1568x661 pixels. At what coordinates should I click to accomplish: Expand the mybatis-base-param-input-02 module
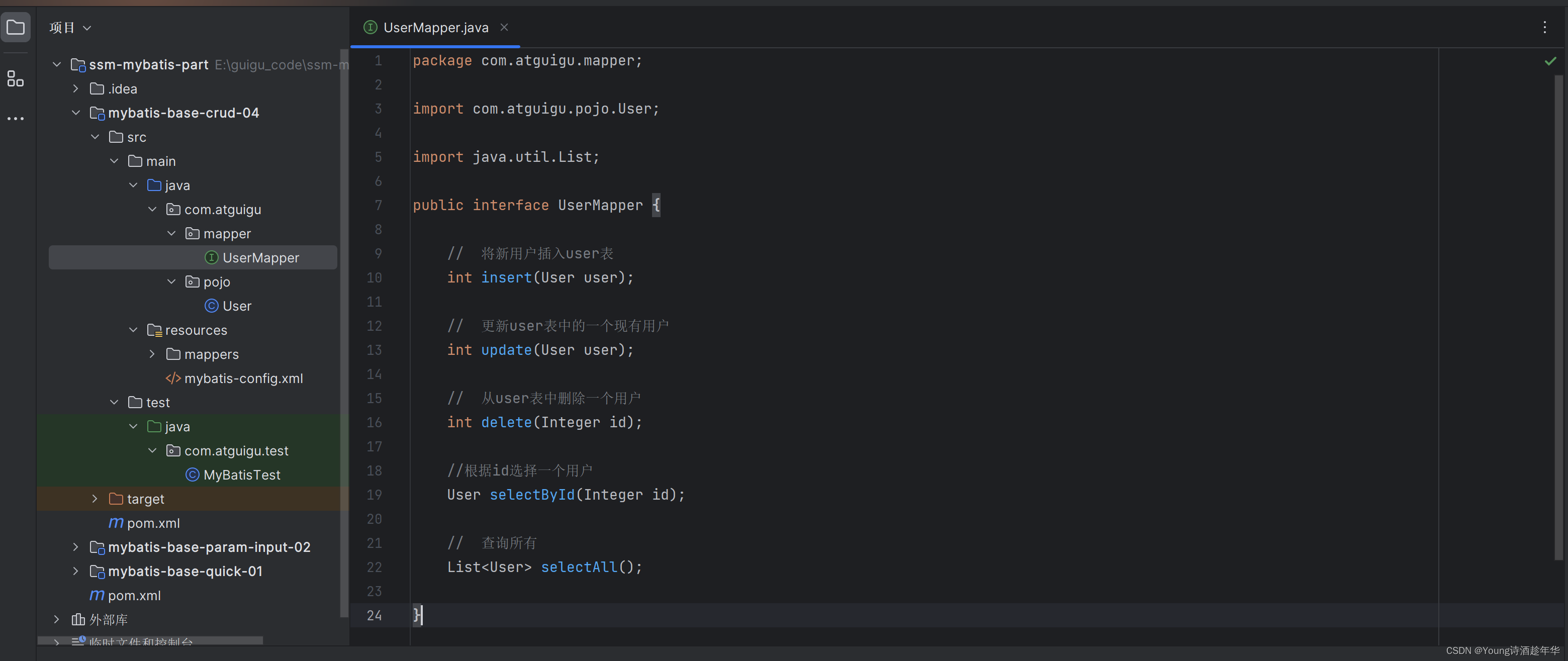pos(75,546)
